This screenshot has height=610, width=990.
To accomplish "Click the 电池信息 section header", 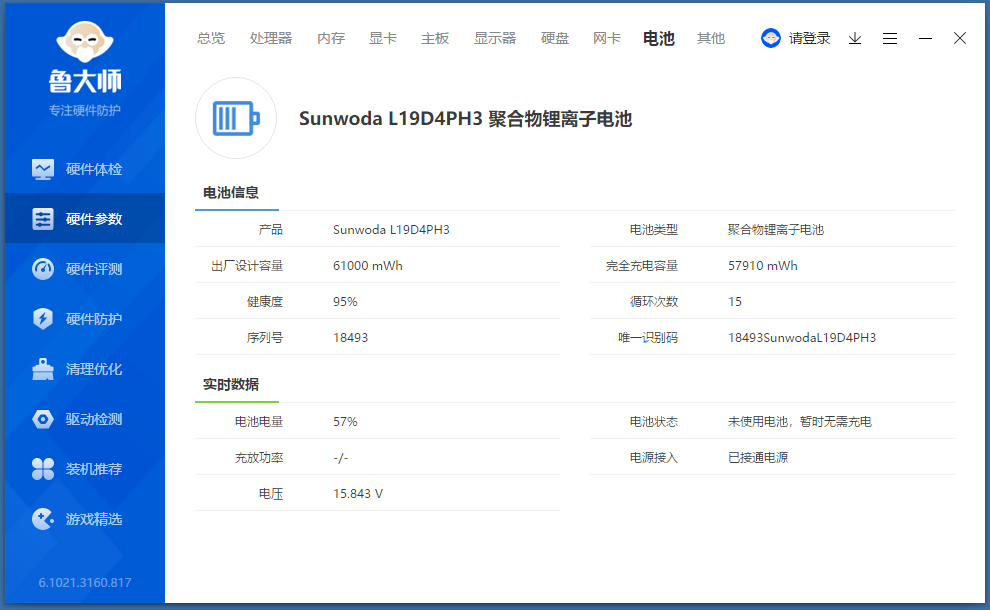I will (231, 193).
